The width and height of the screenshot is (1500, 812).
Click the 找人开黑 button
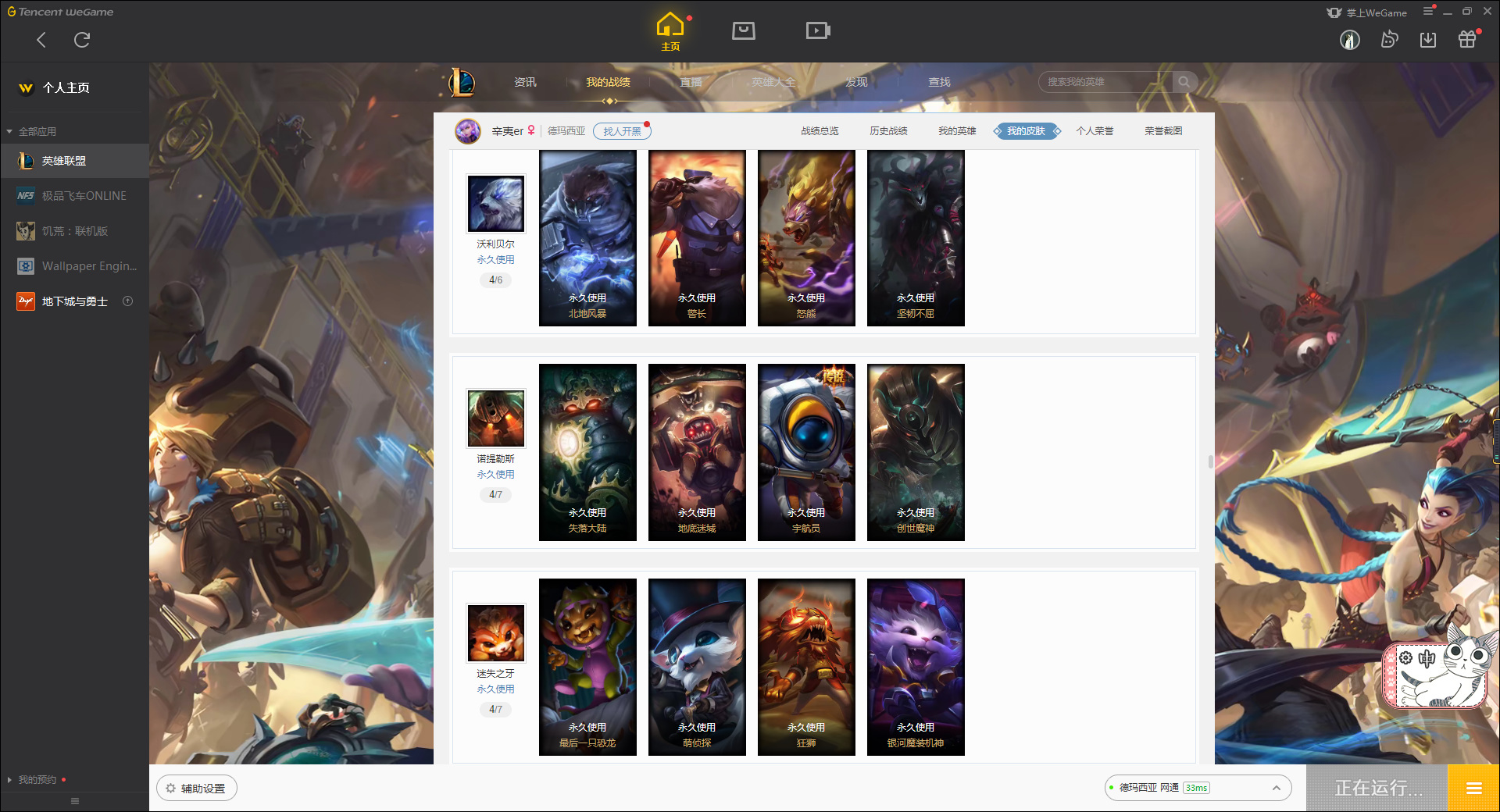(622, 131)
